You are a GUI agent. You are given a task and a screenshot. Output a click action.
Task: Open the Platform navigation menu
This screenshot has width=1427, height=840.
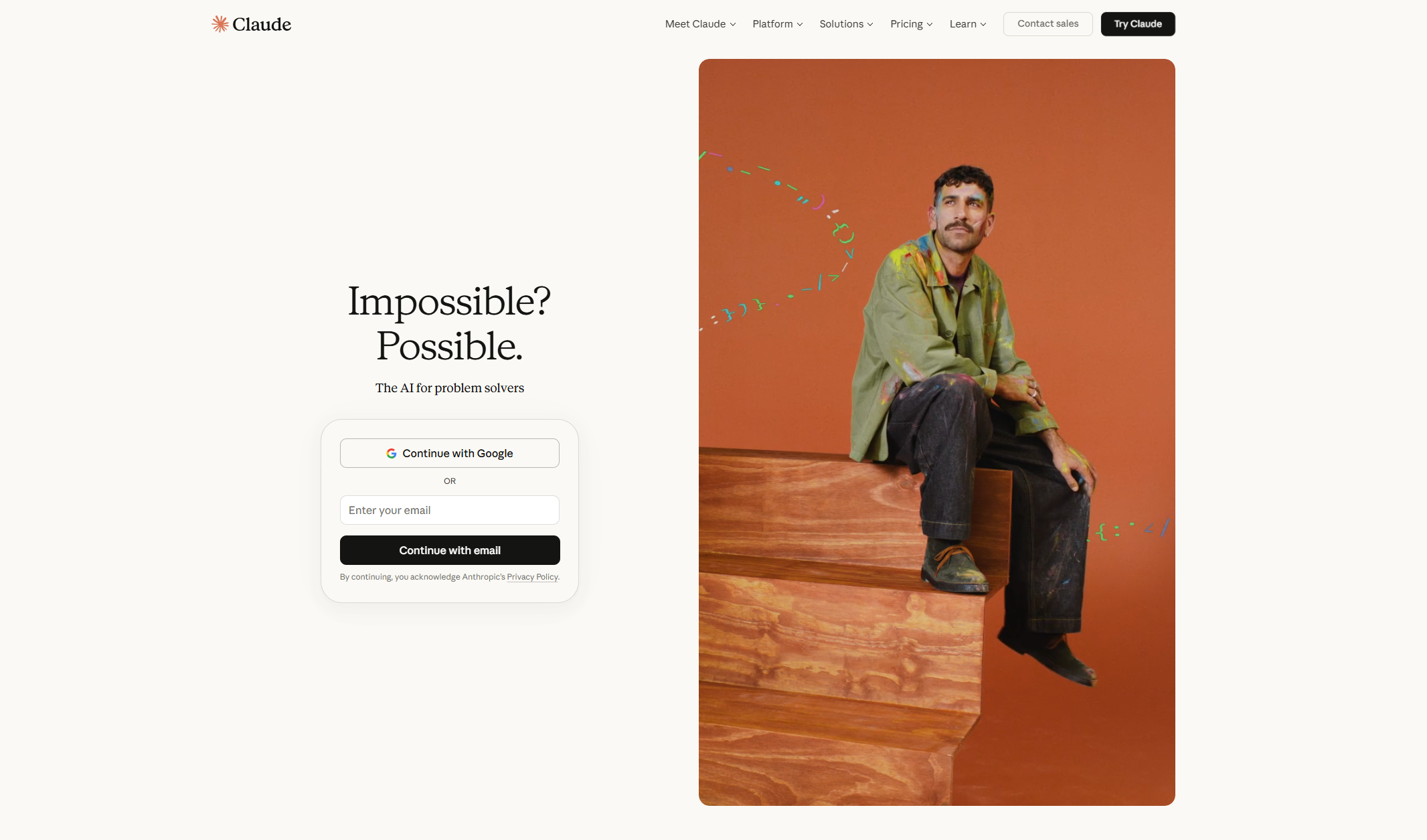(x=777, y=24)
